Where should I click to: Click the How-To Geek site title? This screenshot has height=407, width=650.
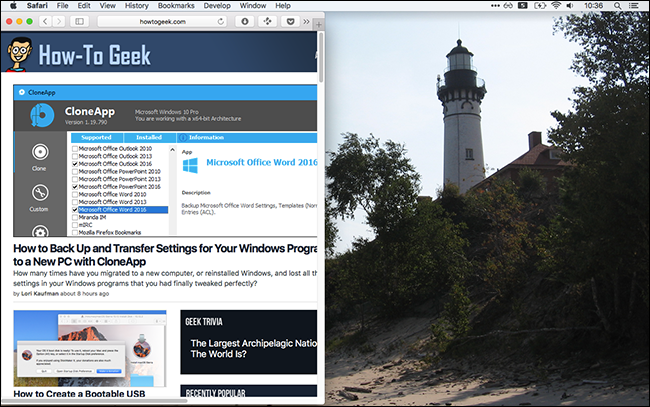coord(95,56)
